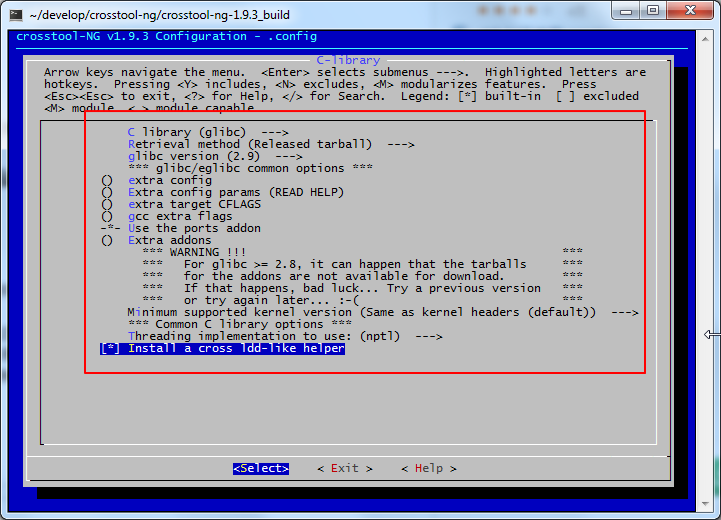Toggle Install a cross ldd-like helper
The height and width of the screenshot is (520, 721).
pyautogui.click(x=222, y=348)
